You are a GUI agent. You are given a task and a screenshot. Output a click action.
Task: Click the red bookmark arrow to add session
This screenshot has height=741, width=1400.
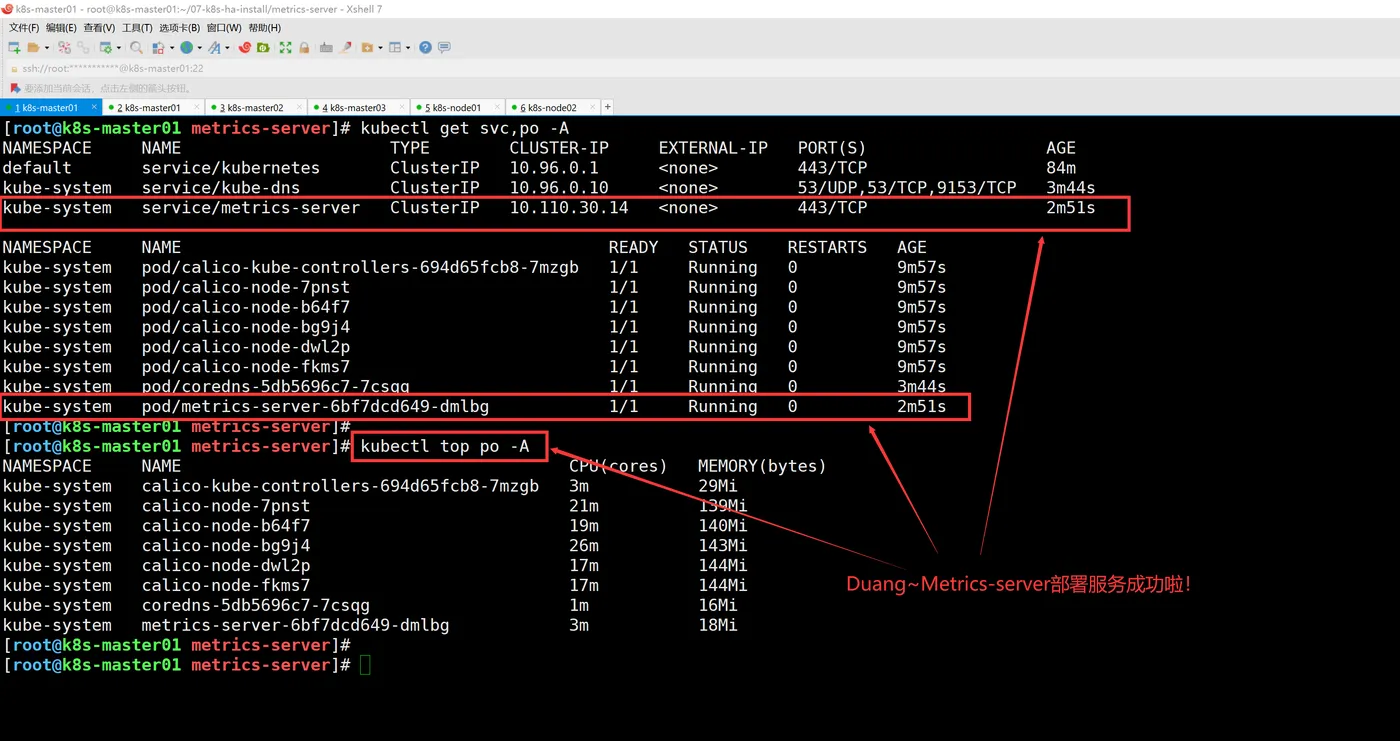(x=15, y=88)
